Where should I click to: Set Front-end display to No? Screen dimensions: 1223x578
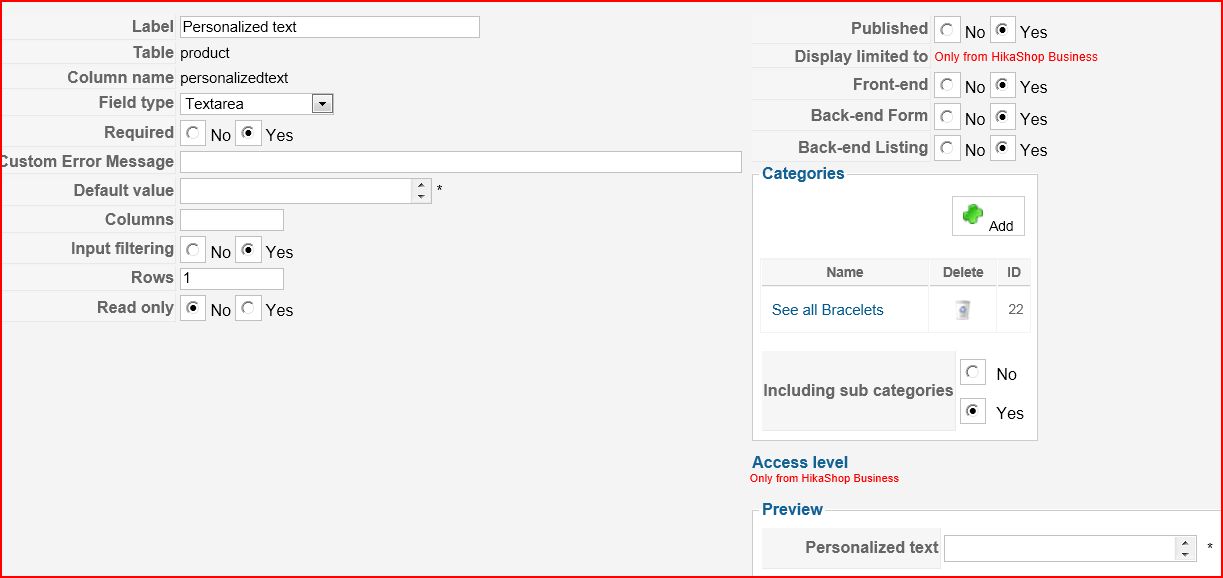pos(947,86)
